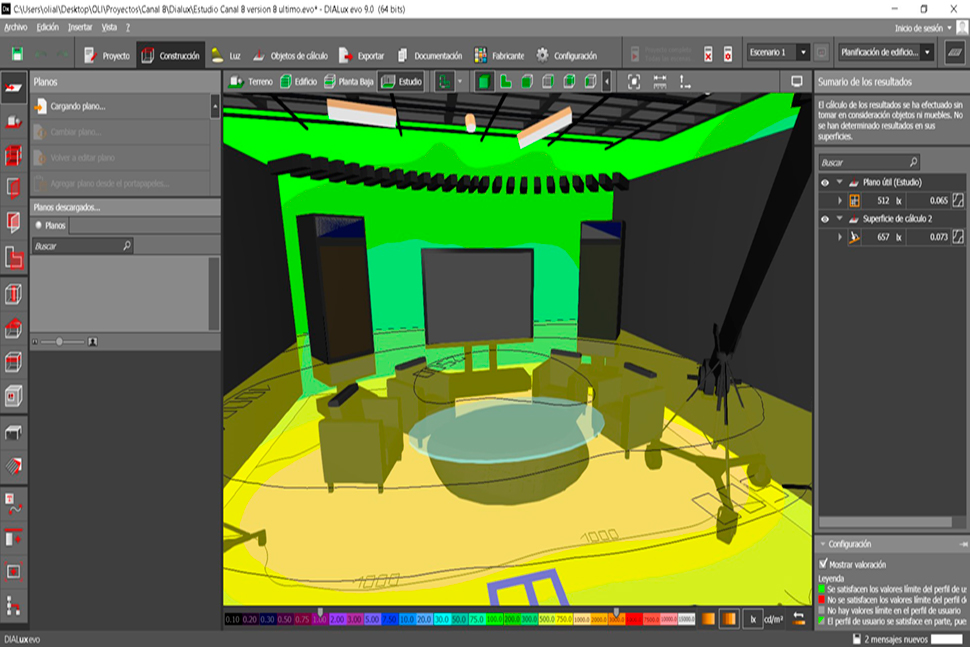Click the Fabricante toolbar icon

point(496,55)
